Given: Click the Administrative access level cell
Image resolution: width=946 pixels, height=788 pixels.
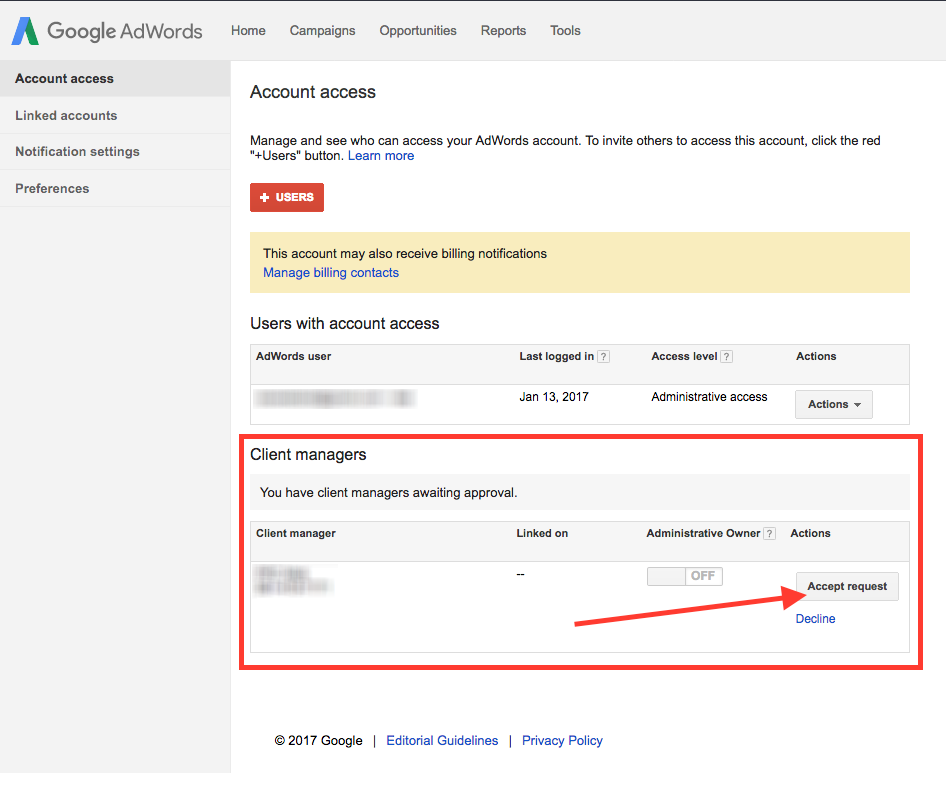Looking at the screenshot, I should pos(709,397).
